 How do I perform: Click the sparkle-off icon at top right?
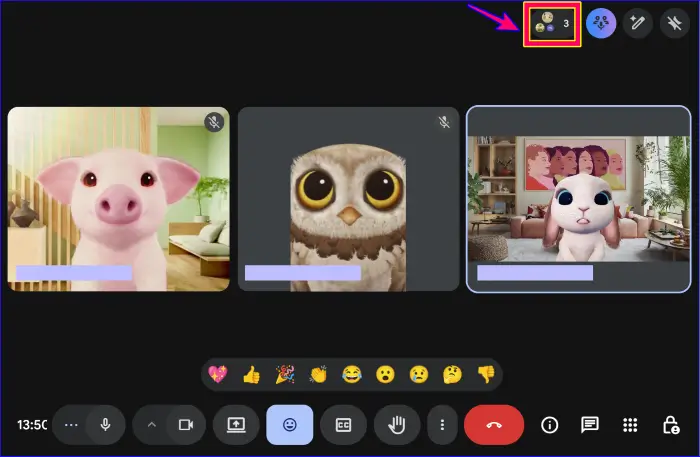[674, 23]
